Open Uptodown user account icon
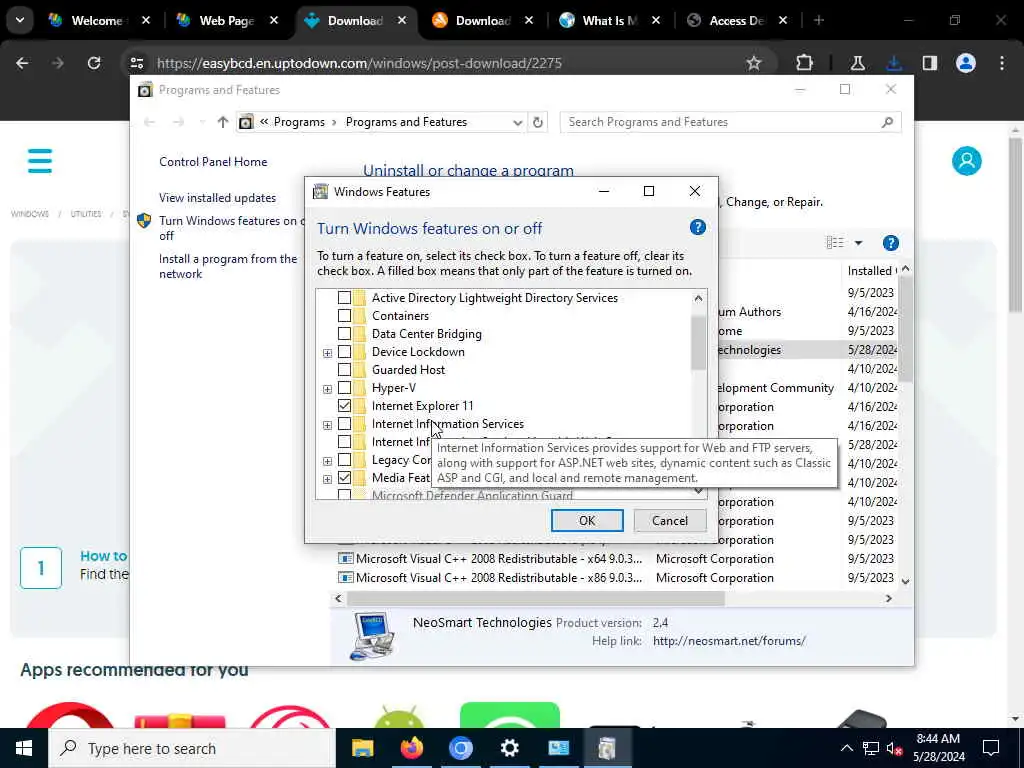1024x768 pixels. point(967,161)
